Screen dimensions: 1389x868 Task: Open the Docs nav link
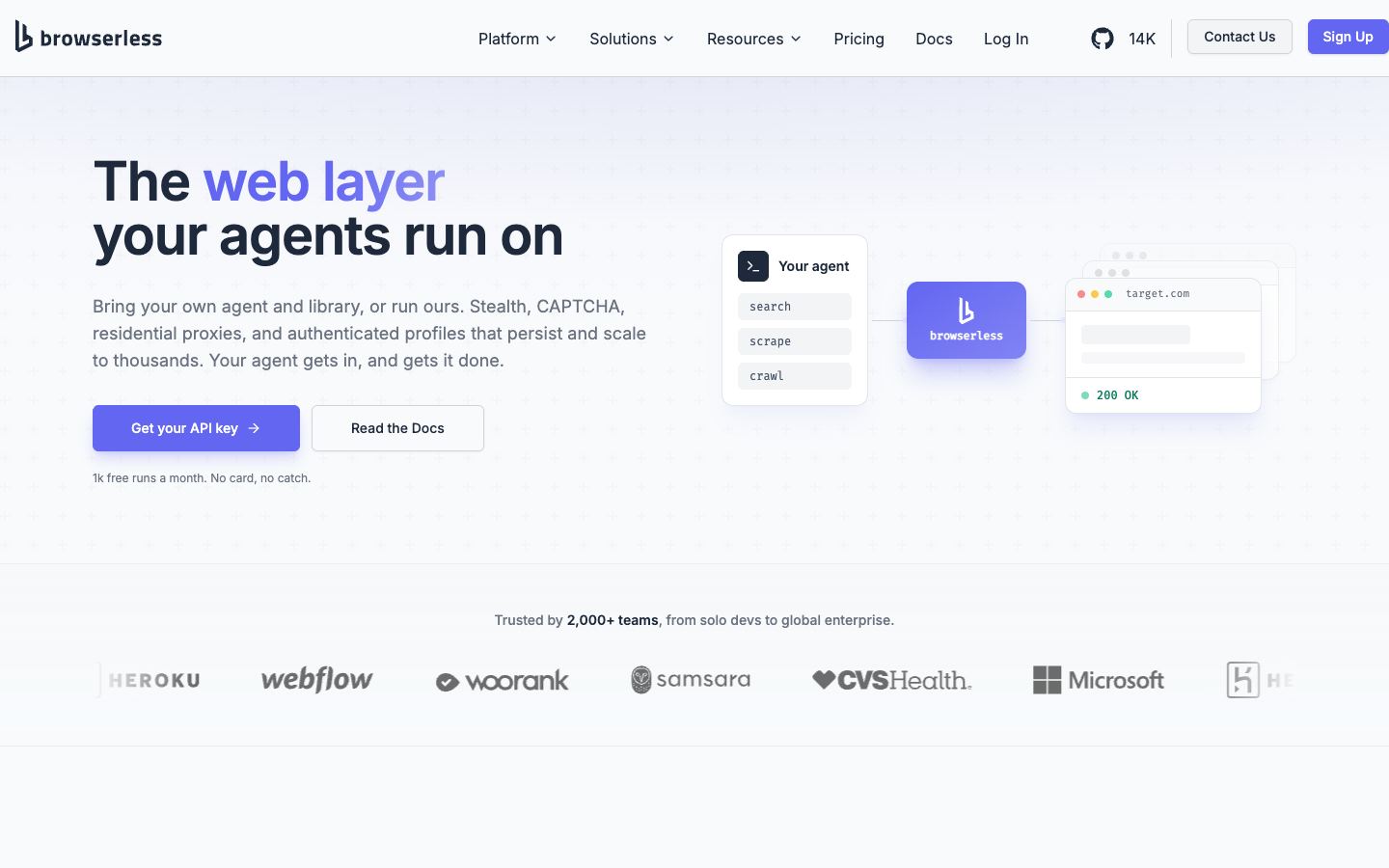934,39
